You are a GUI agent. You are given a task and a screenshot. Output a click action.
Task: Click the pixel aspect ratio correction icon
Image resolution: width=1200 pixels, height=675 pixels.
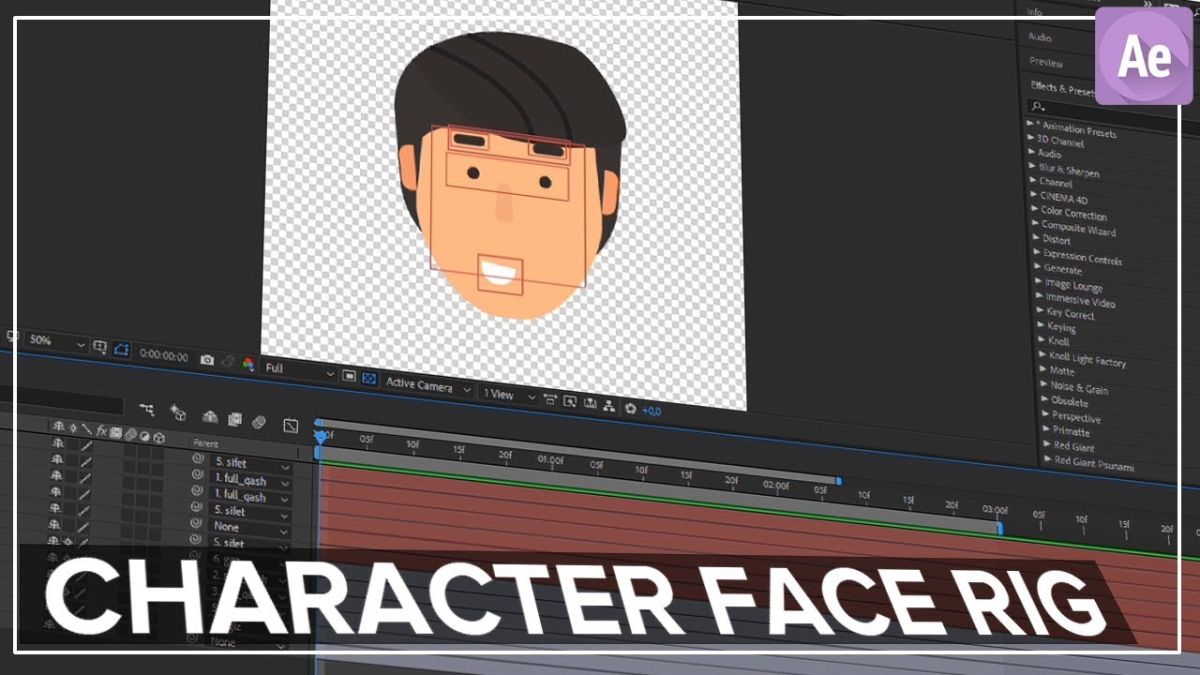(550, 399)
